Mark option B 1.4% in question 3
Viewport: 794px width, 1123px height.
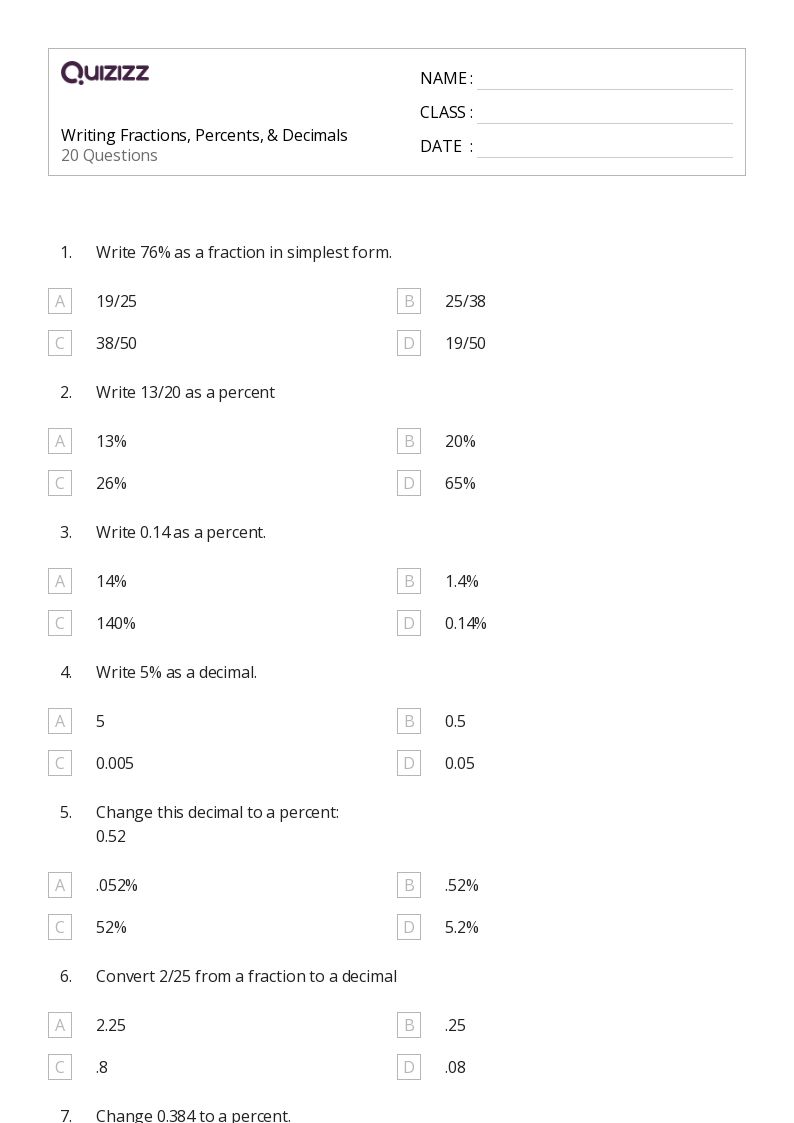[x=409, y=581]
